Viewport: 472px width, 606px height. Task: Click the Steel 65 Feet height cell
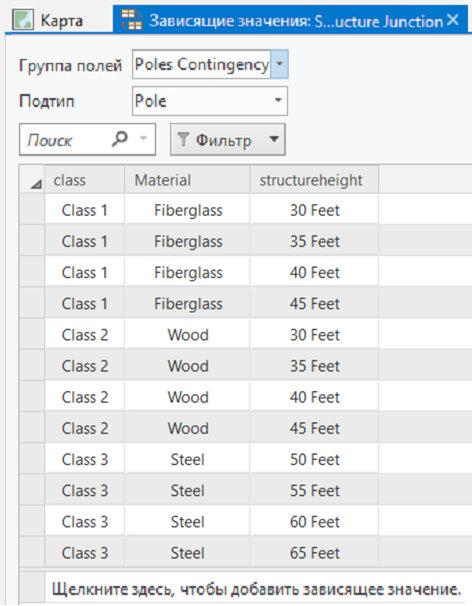coord(314,553)
